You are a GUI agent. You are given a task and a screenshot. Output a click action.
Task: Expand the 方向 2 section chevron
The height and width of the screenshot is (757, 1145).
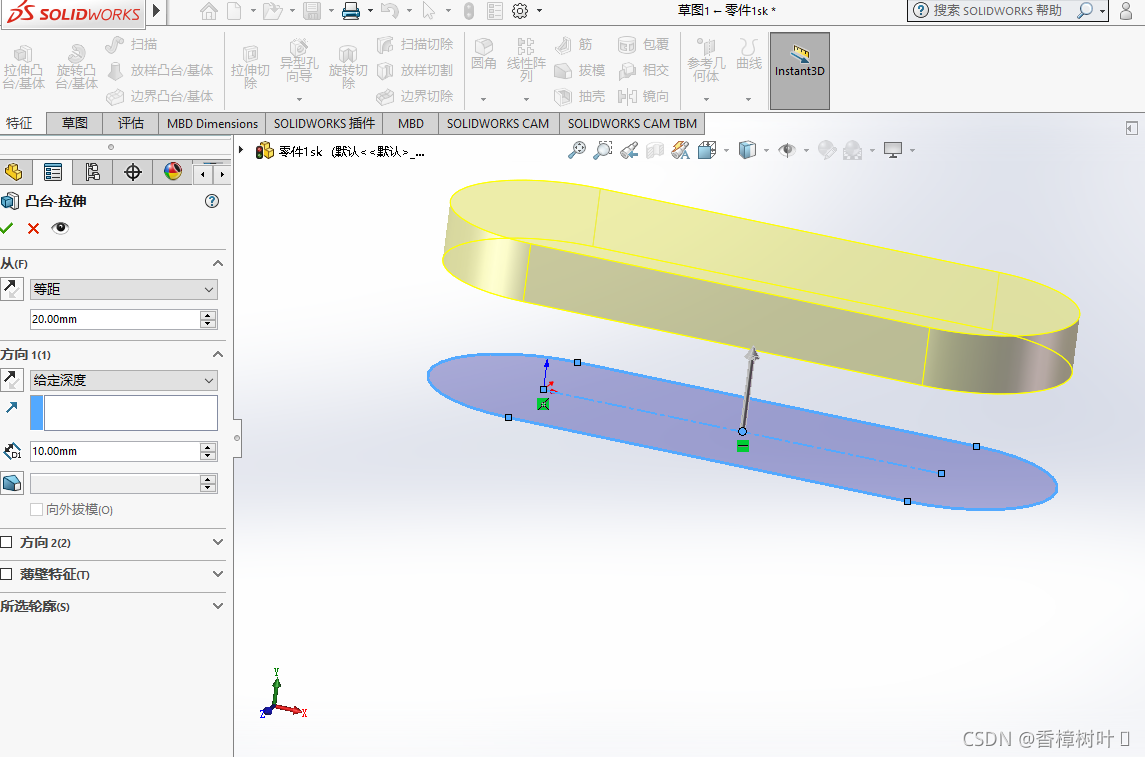218,542
